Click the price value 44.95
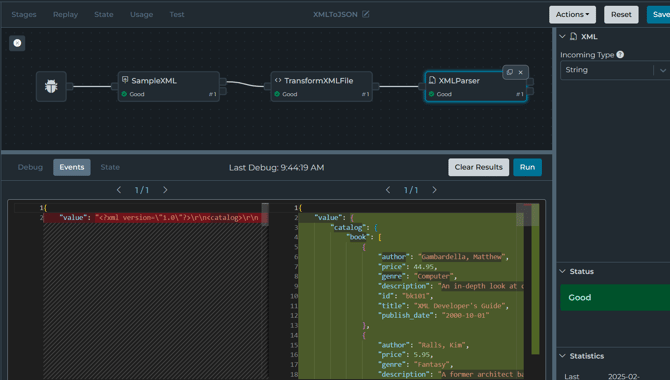 point(423,266)
